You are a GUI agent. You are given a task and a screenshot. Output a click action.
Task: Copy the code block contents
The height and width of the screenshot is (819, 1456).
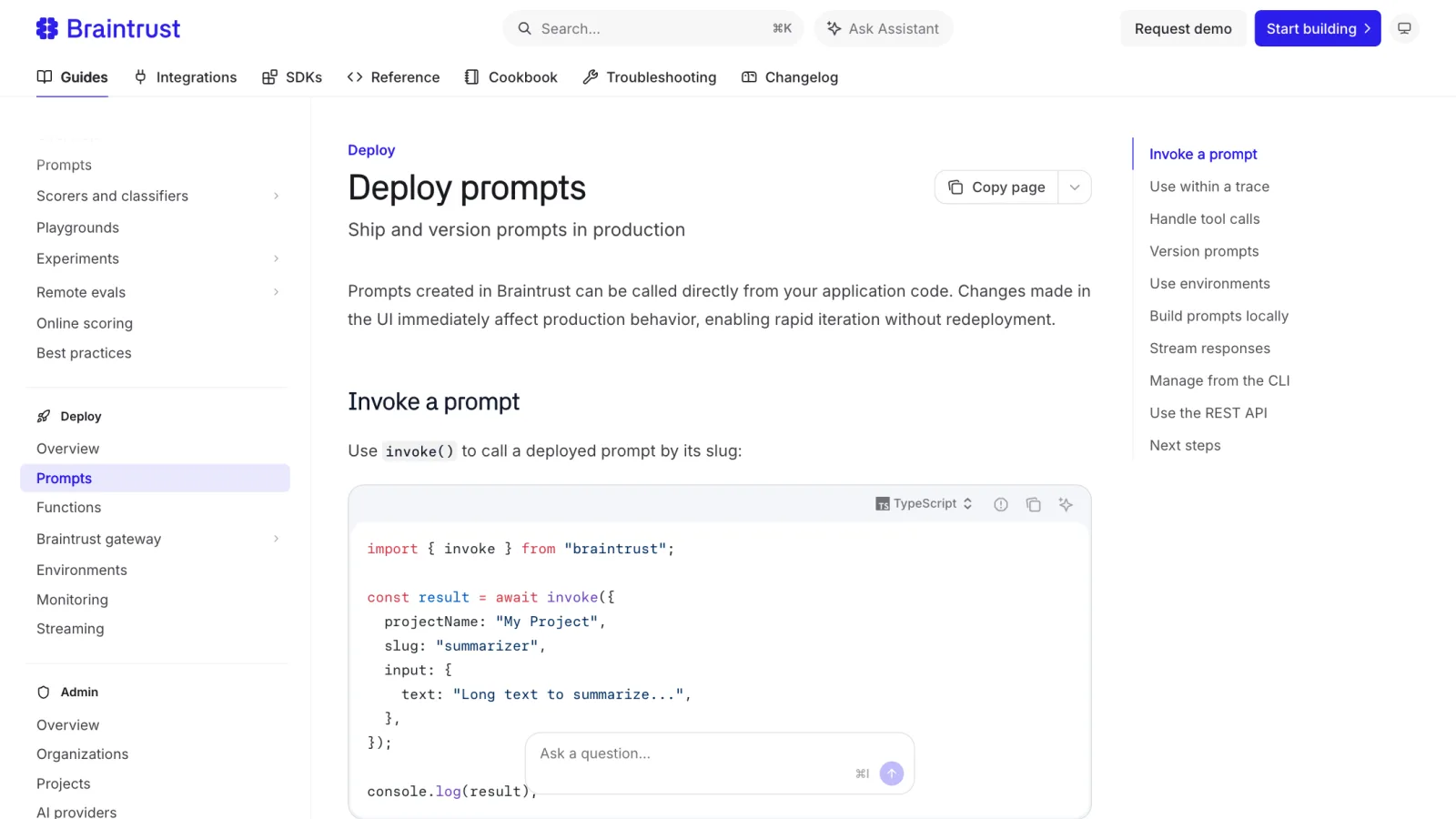tap(1034, 504)
